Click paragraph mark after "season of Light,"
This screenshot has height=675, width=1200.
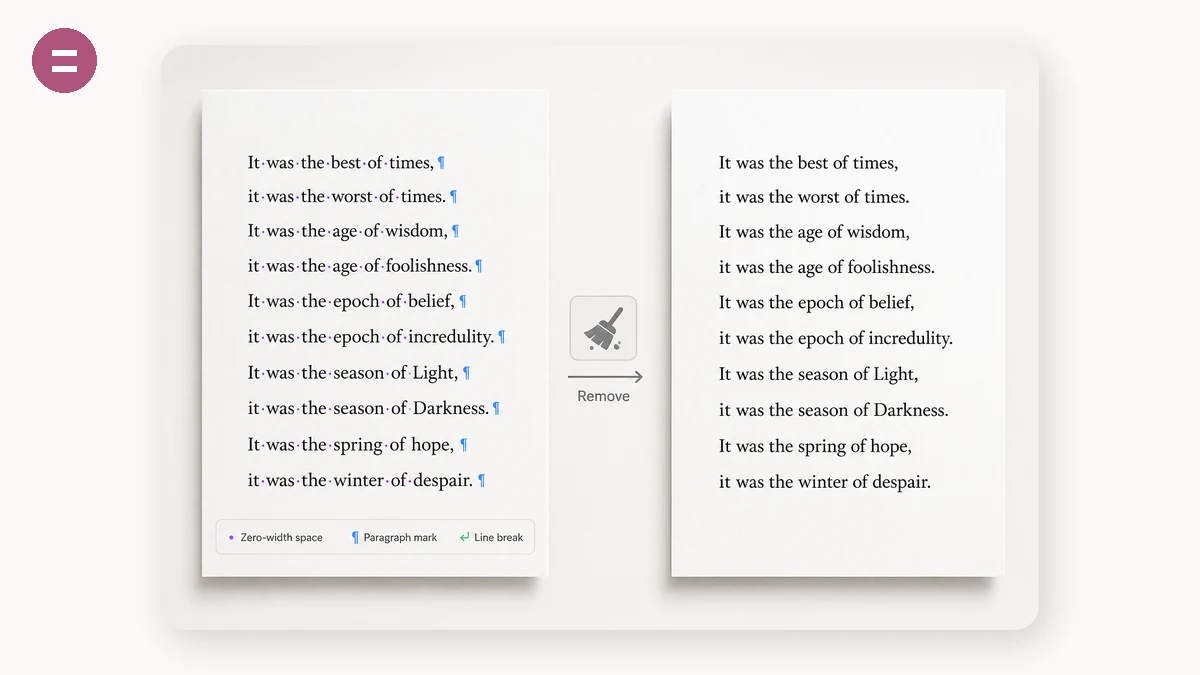pyautogui.click(x=466, y=373)
